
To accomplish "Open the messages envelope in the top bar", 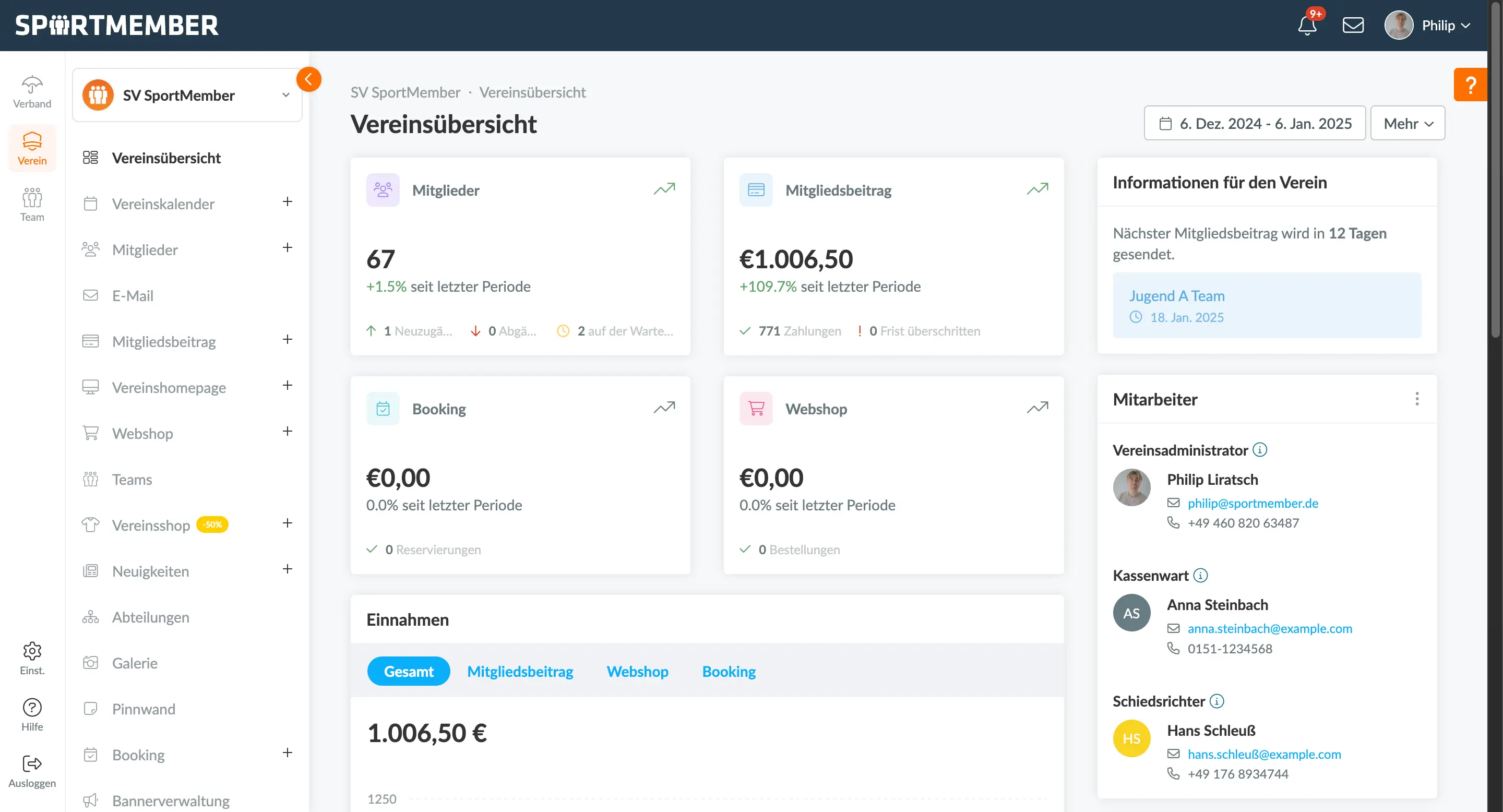I will [x=1353, y=25].
